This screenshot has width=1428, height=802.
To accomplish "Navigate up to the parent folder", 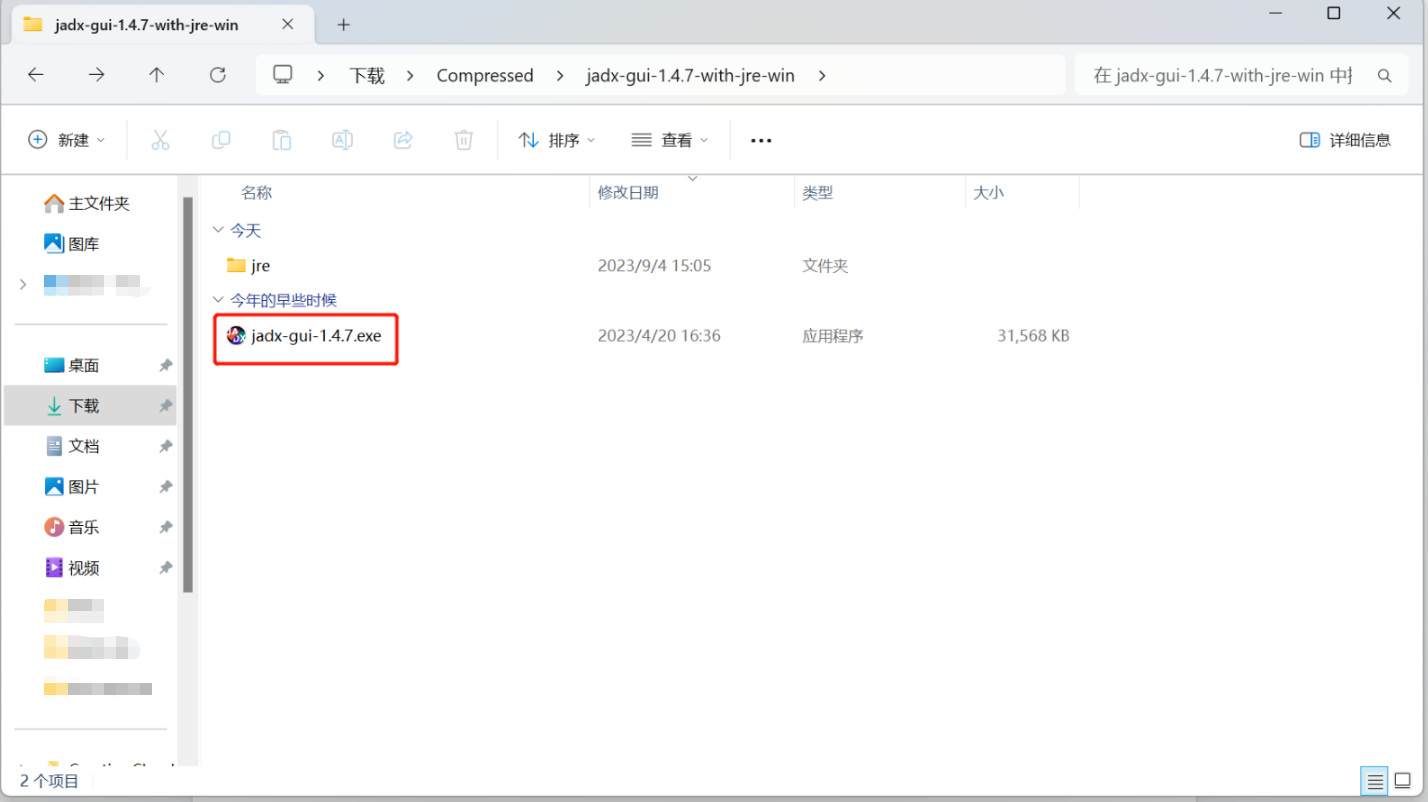I will [x=157, y=75].
